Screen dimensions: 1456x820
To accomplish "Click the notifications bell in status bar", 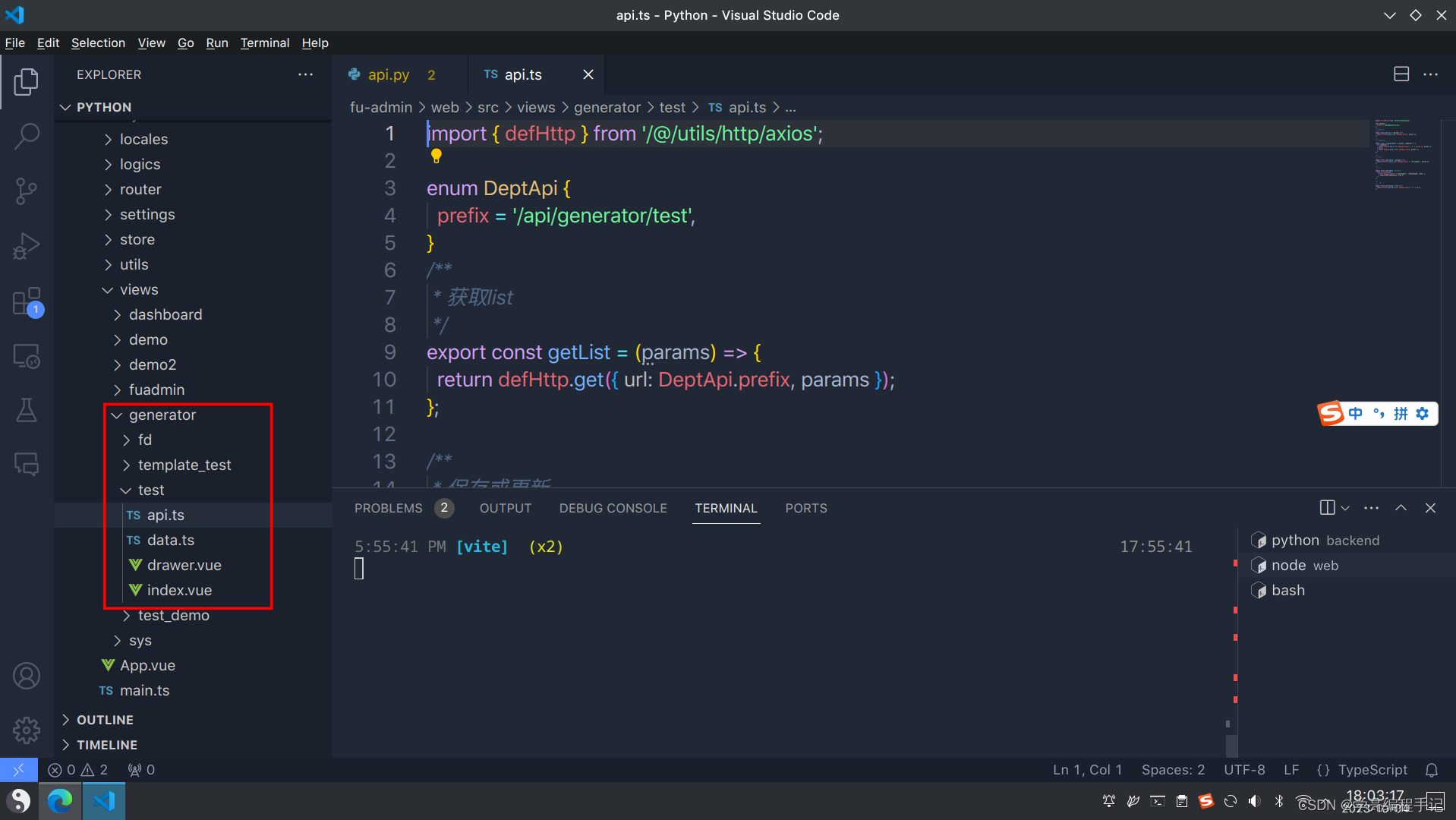I will coord(1432,770).
